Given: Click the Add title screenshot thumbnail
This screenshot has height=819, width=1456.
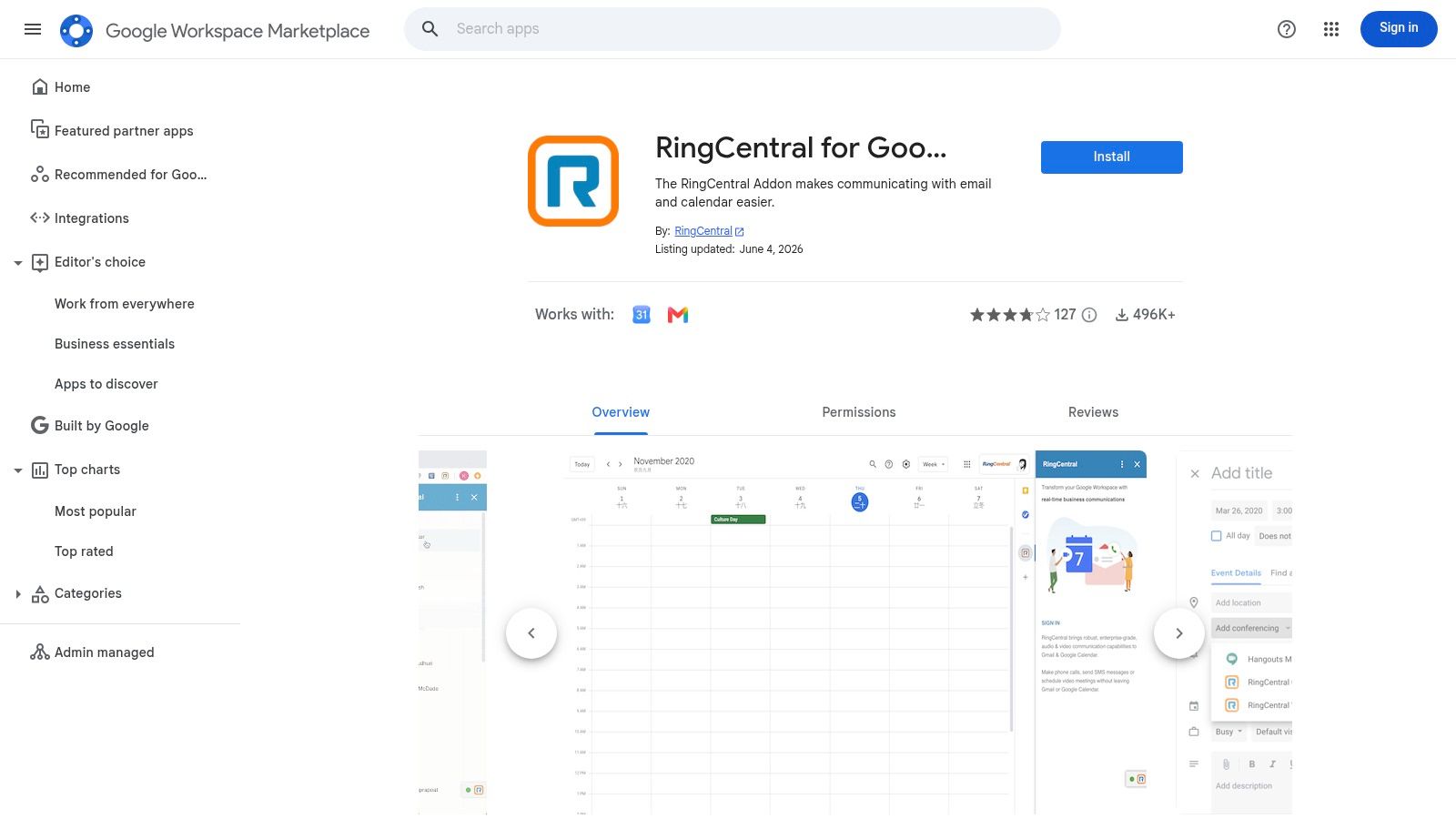Looking at the screenshot, I should click(x=1234, y=632).
